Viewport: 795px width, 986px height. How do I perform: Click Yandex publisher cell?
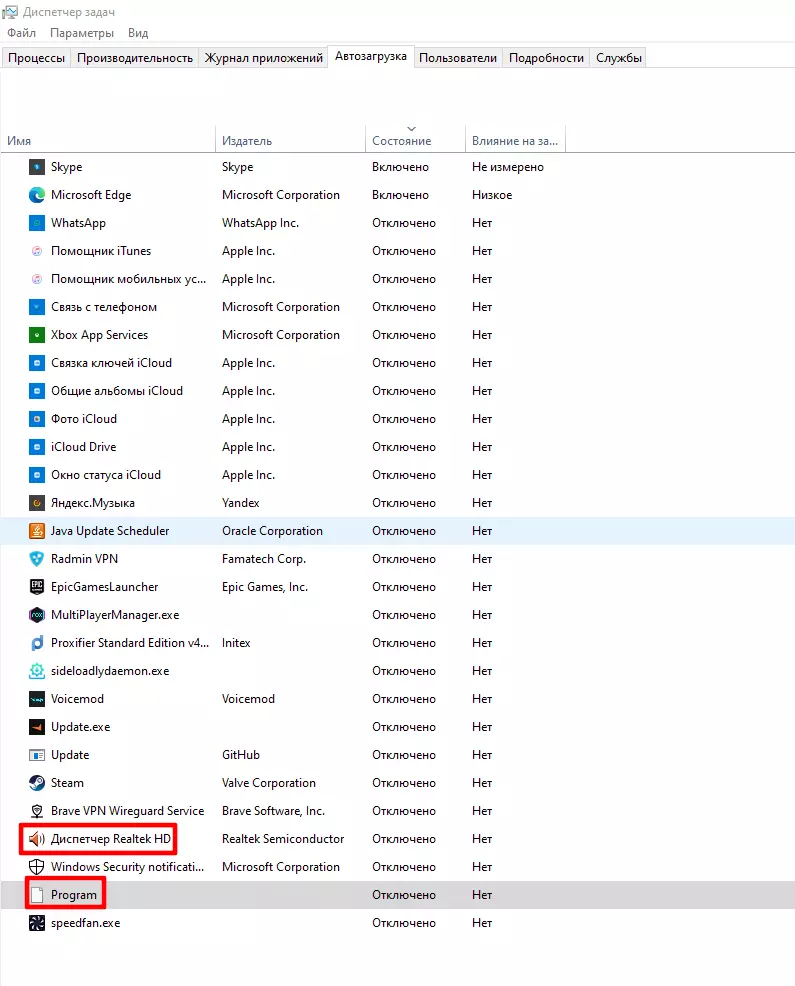click(240, 503)
